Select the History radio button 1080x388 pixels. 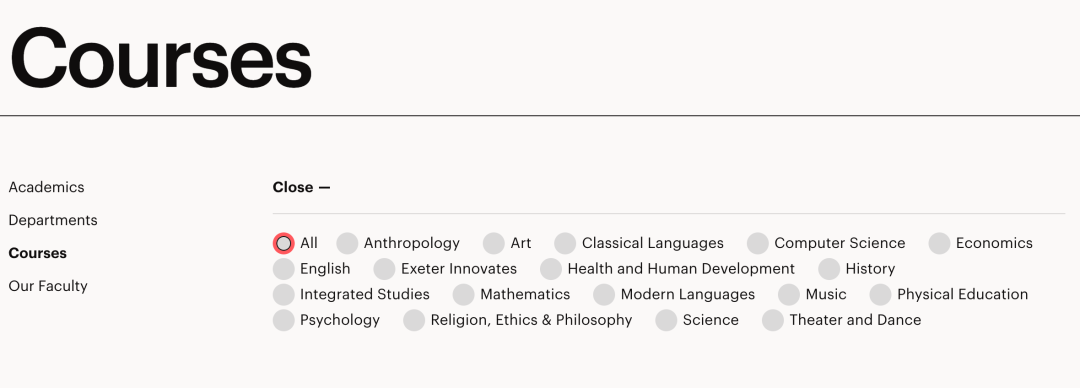point(829,269)
